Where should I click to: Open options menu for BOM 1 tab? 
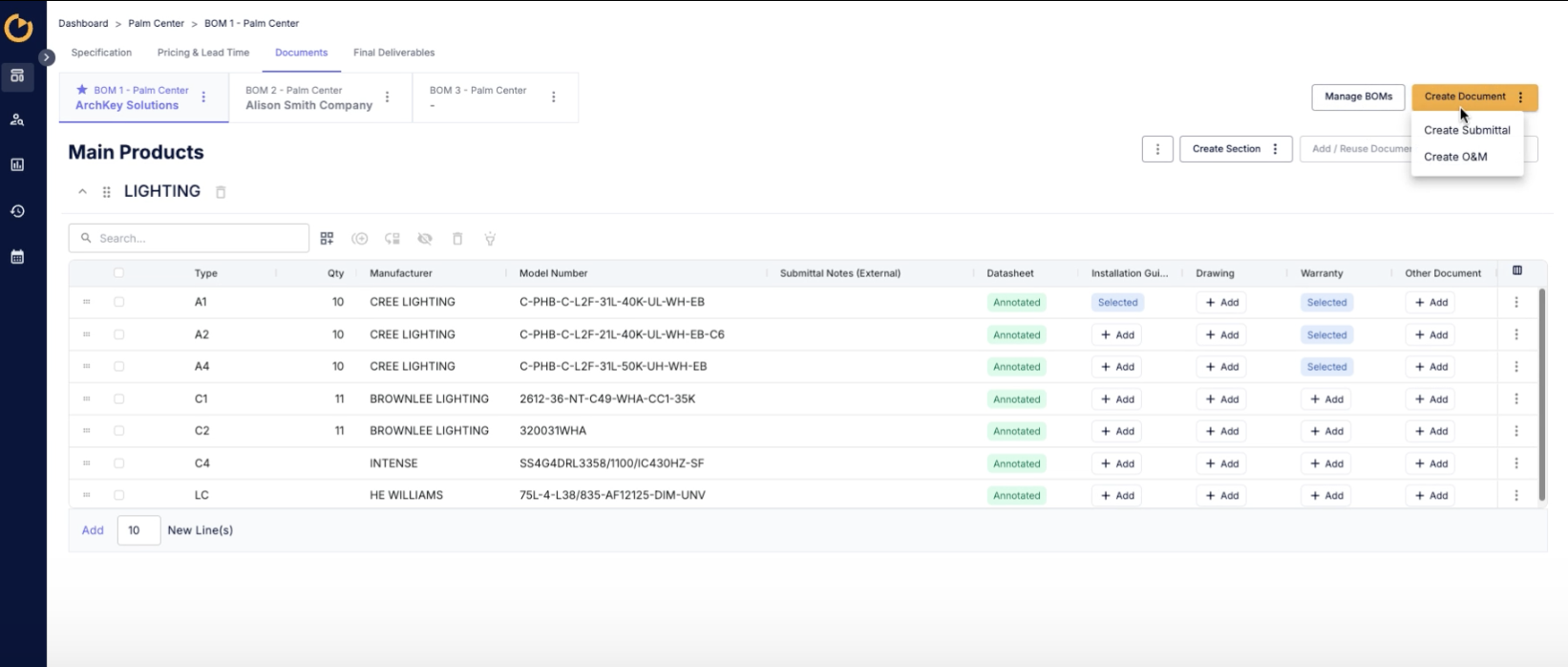point(203,97)
